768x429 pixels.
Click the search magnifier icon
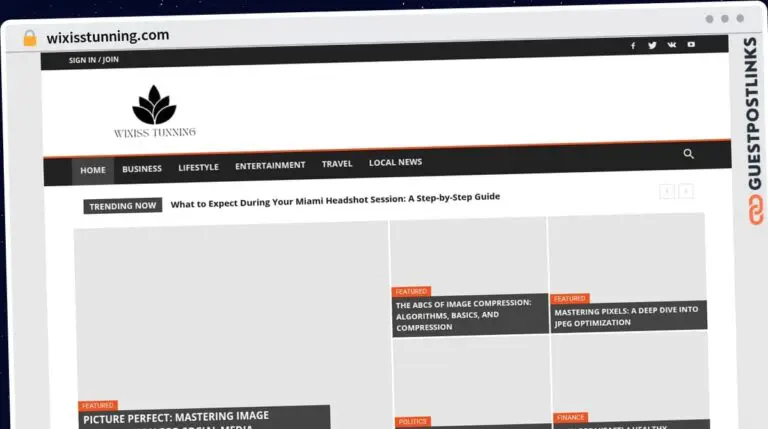(688, 154)
